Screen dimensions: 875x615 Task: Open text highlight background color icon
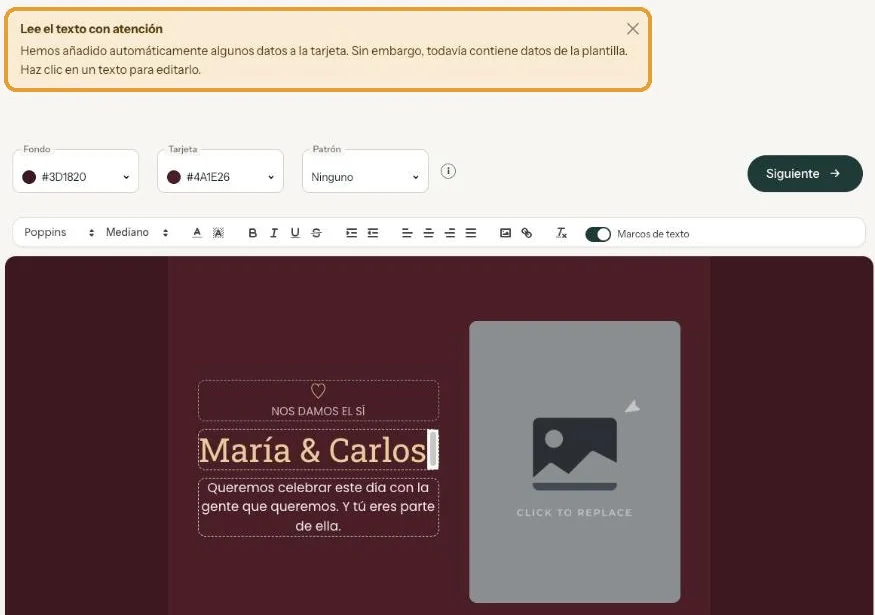(218, 233)
